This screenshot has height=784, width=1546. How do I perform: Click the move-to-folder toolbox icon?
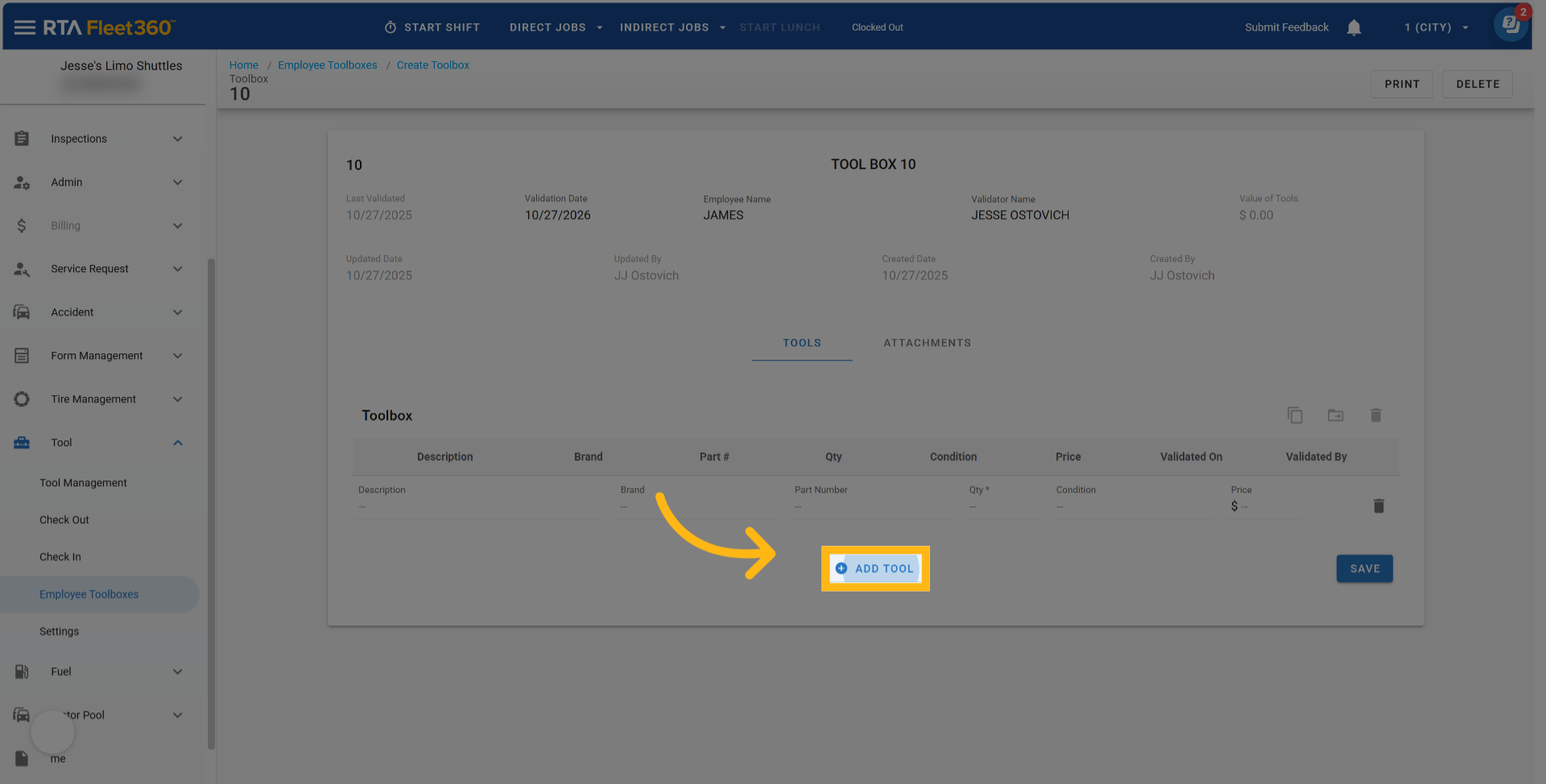point(1335,415)
